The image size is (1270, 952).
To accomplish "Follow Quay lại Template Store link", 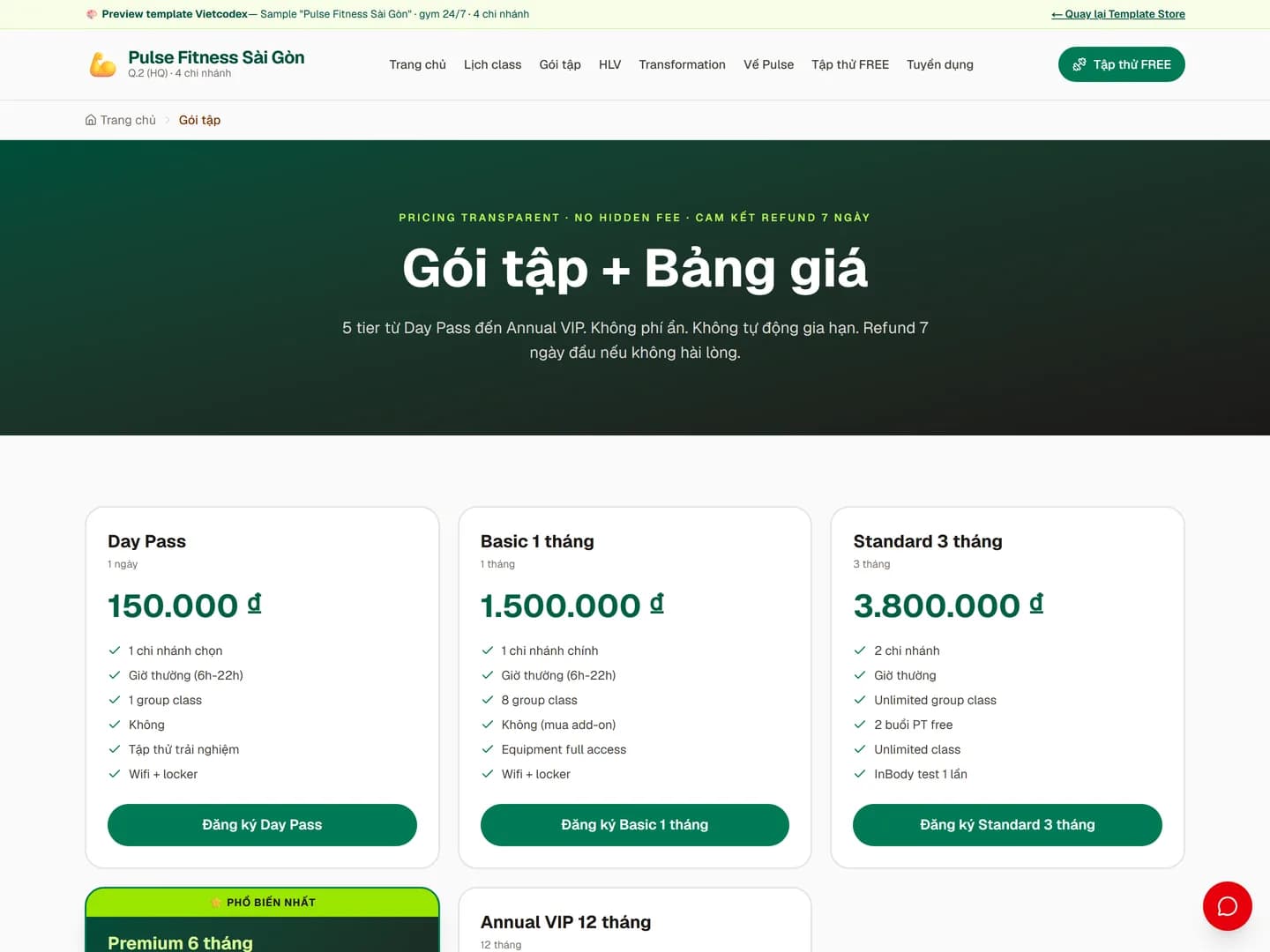I will coord(1118,14).
